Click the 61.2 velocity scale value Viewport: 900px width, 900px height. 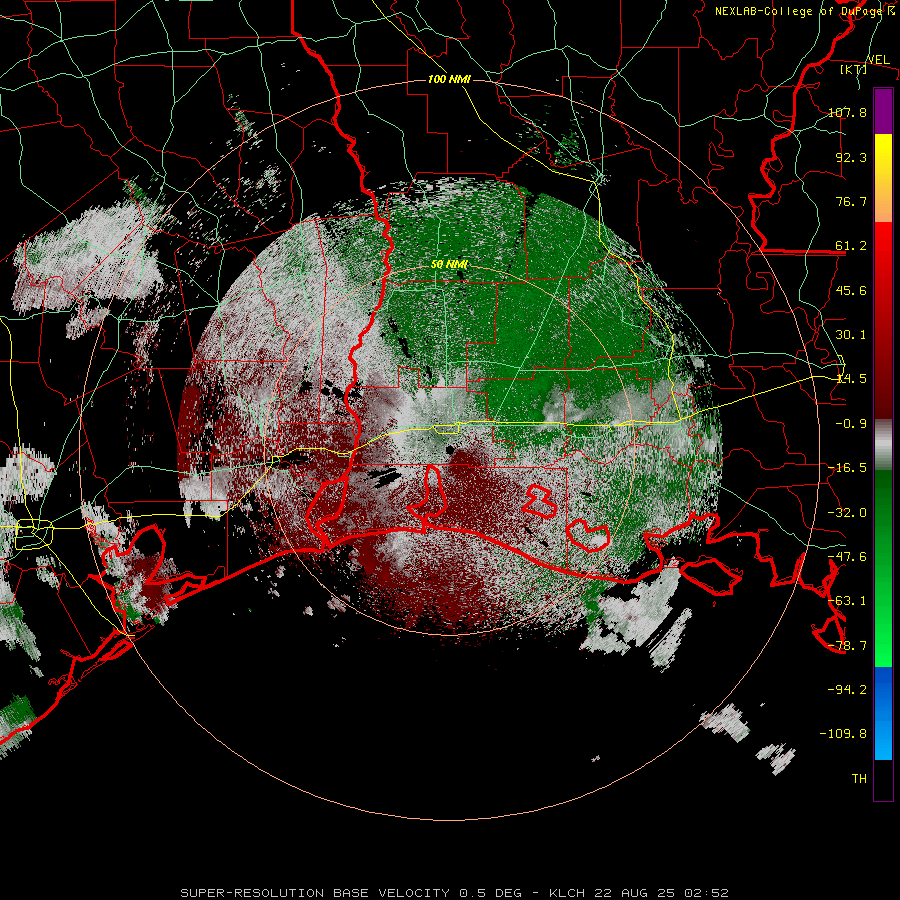coord(851,246)
